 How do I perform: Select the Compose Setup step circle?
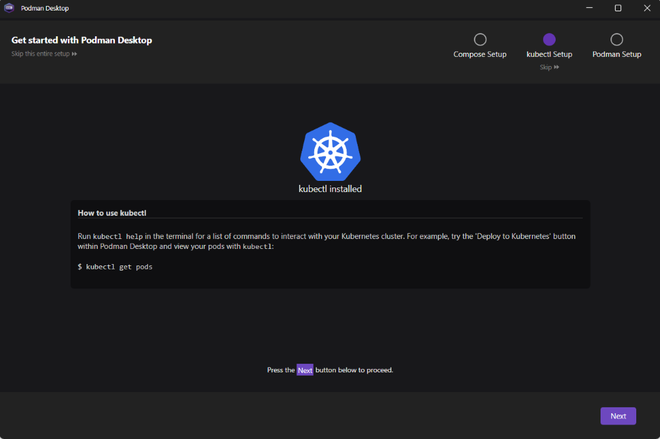click(480, 40)
